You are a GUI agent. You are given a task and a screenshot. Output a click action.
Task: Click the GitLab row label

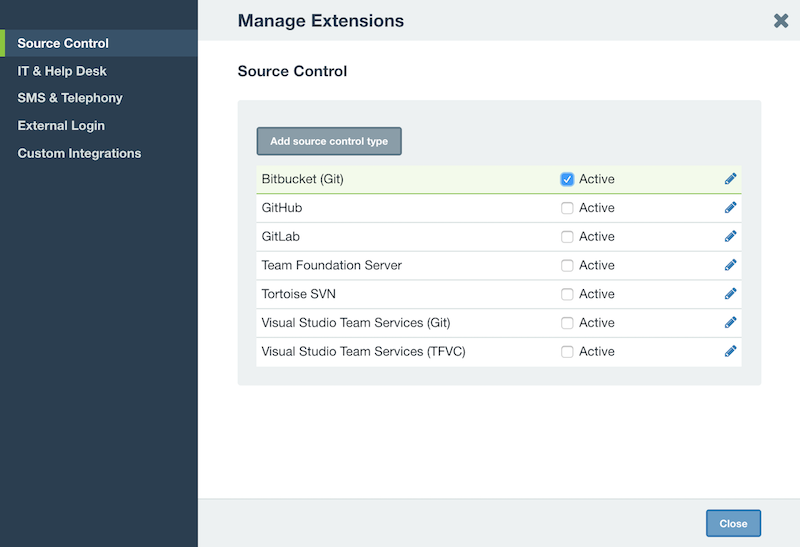281,236
